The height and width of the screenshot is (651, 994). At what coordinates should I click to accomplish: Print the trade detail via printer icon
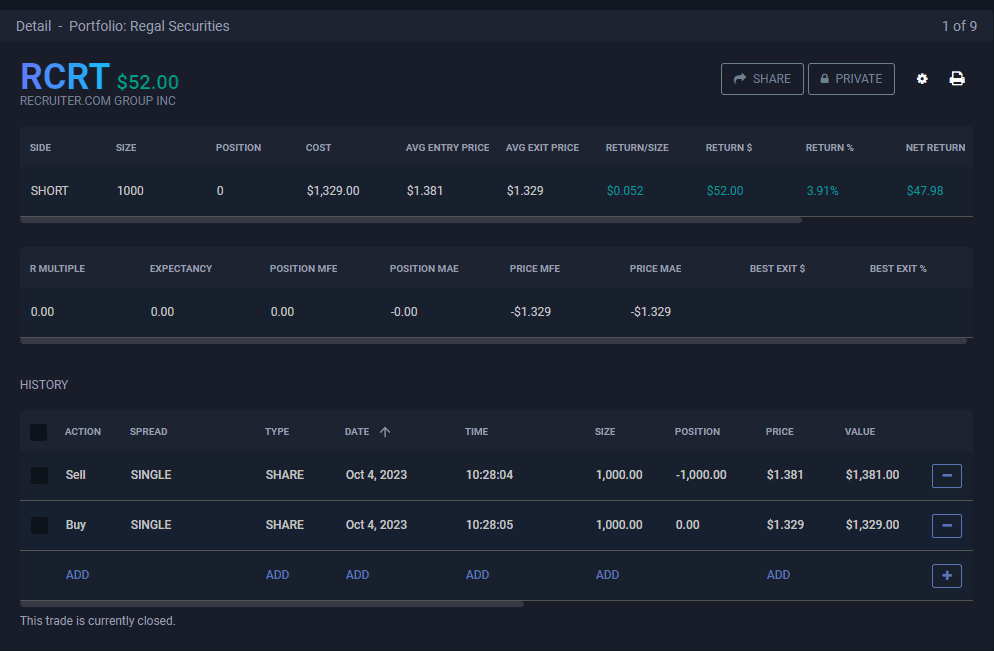coord(957,79)
